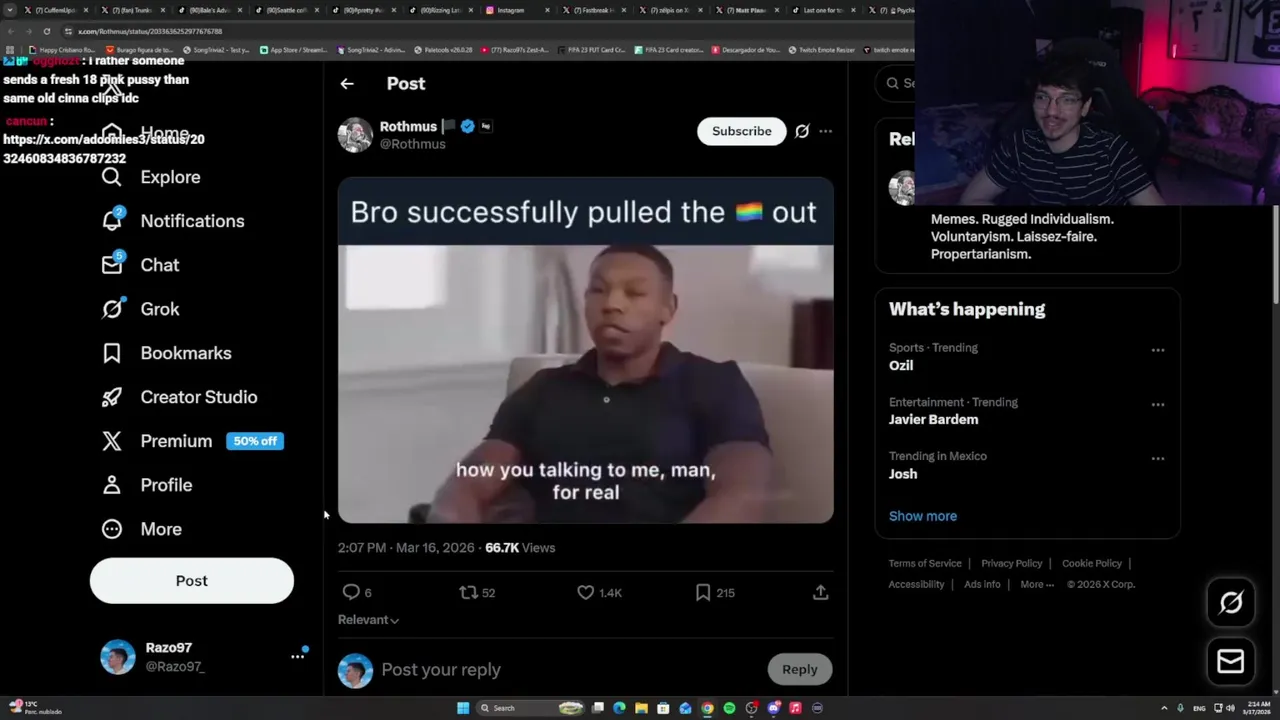Click the Subscribe button
Image resolution: width=1280 pixels, height=720 pixels.
point(741,131)
